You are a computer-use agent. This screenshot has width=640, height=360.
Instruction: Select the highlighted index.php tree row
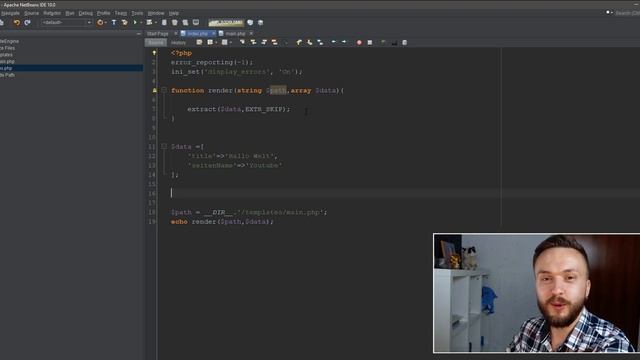pyautogui.click(x=71, y=68)
